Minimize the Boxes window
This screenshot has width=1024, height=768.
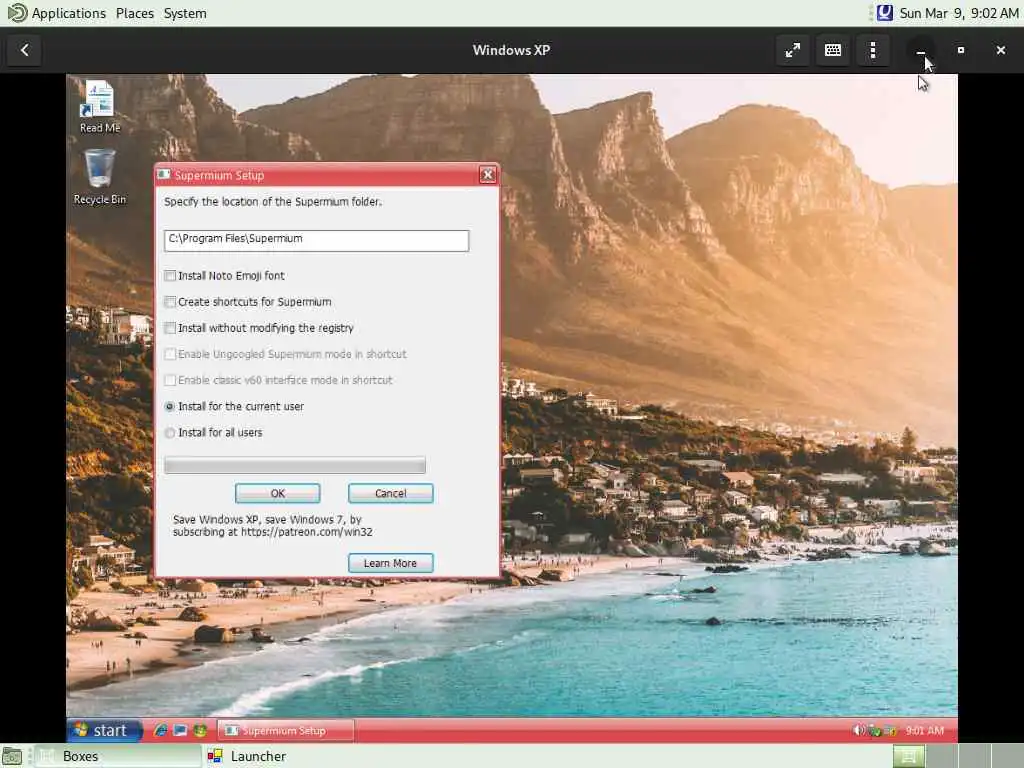pos(921,50)
